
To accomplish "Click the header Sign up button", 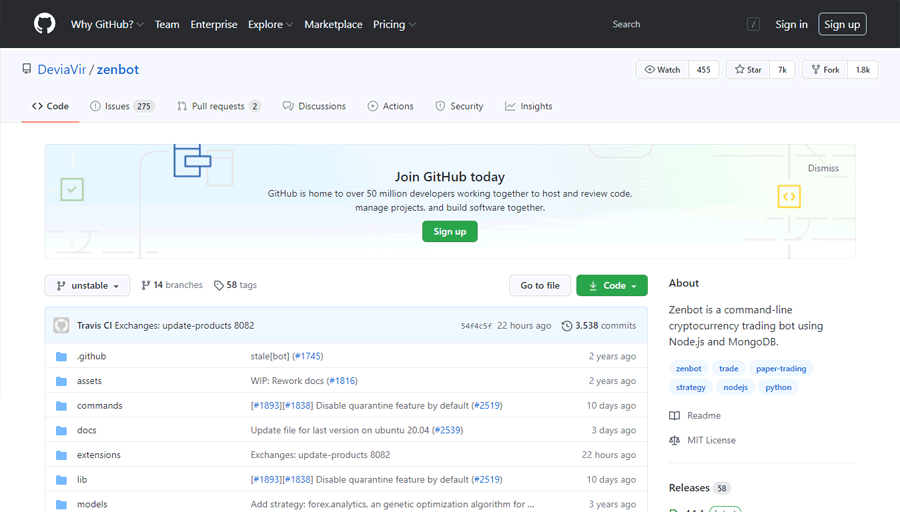I will (842, 24).
